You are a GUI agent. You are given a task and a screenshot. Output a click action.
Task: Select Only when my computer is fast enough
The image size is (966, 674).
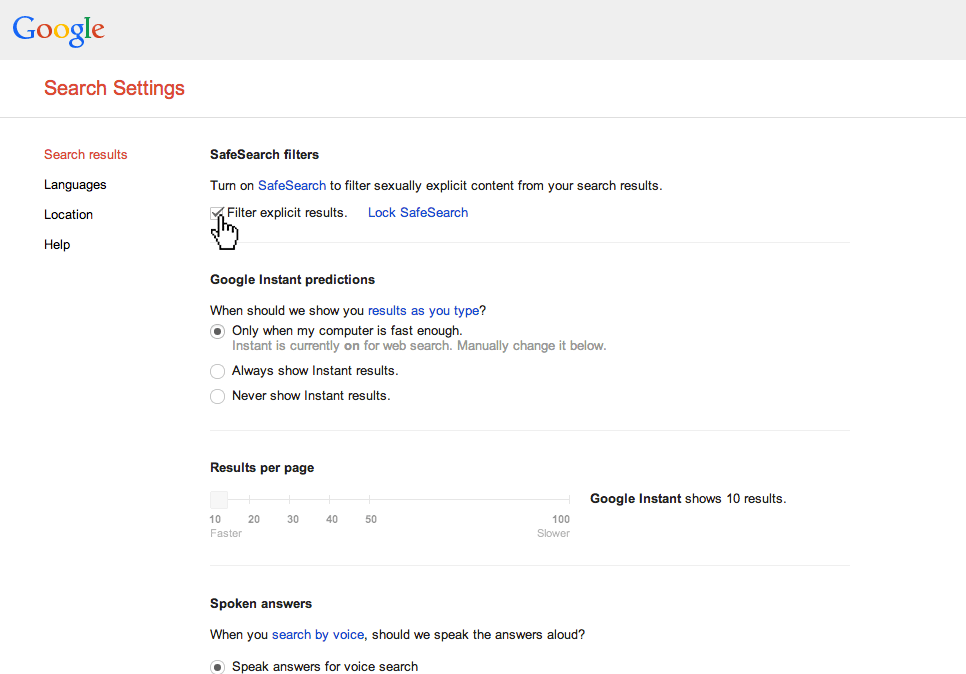pyautogui.click(x=217, y=331)
